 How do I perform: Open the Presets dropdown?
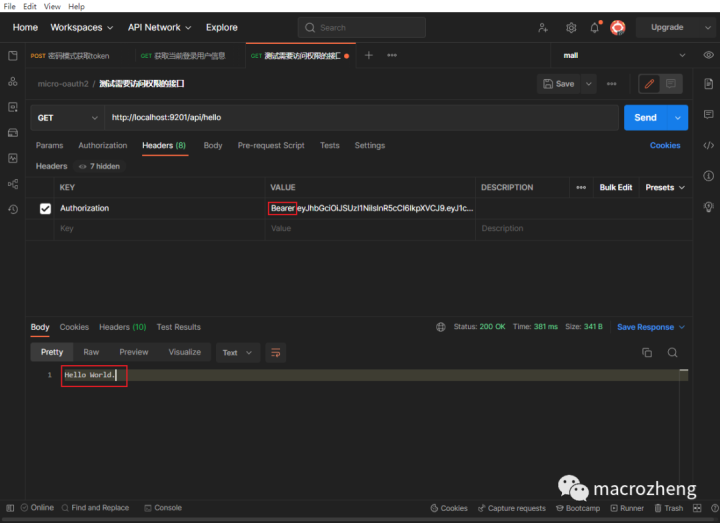pyautogui.click(x=665, y=187)
